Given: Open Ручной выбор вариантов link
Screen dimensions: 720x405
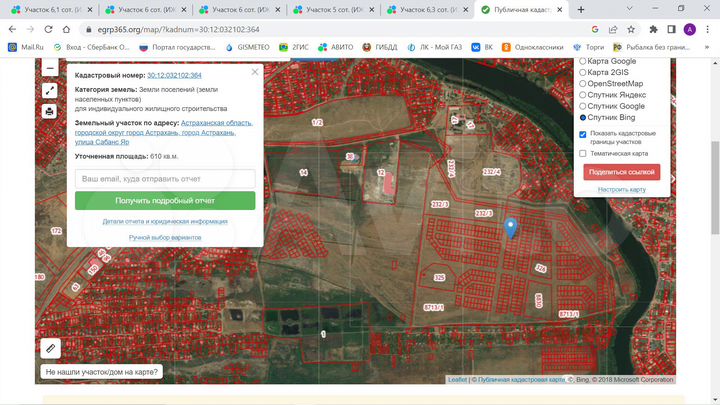Looking at the screenshot, I should [165, 237].
